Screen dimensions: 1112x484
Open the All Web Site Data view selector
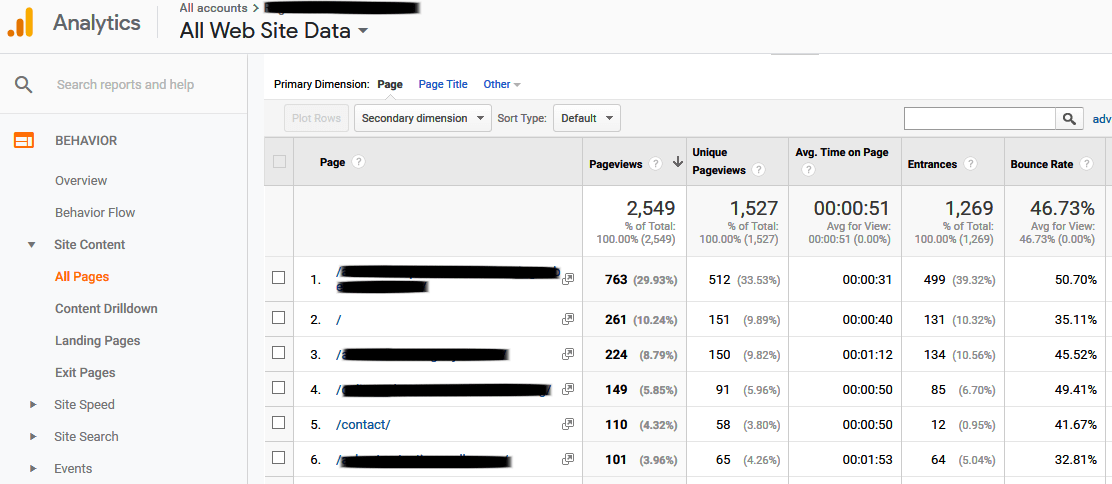pyautogui.click(x=274, y=31)
